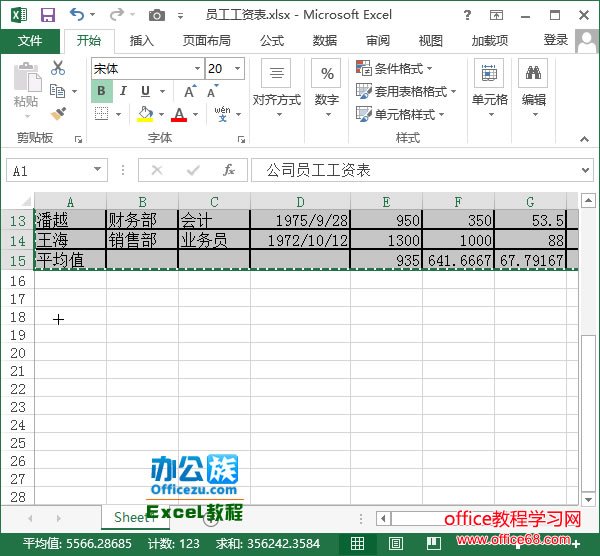This screenshot has height=556, width=600.
Task: Copy selection with the copy icon
Action: pyautogui.click(x=58, y=91)
